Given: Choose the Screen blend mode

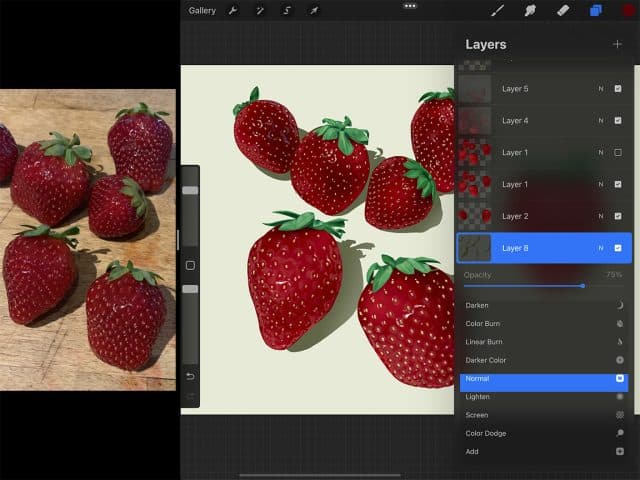Looking at the screenshot, I should pos(544,415).
